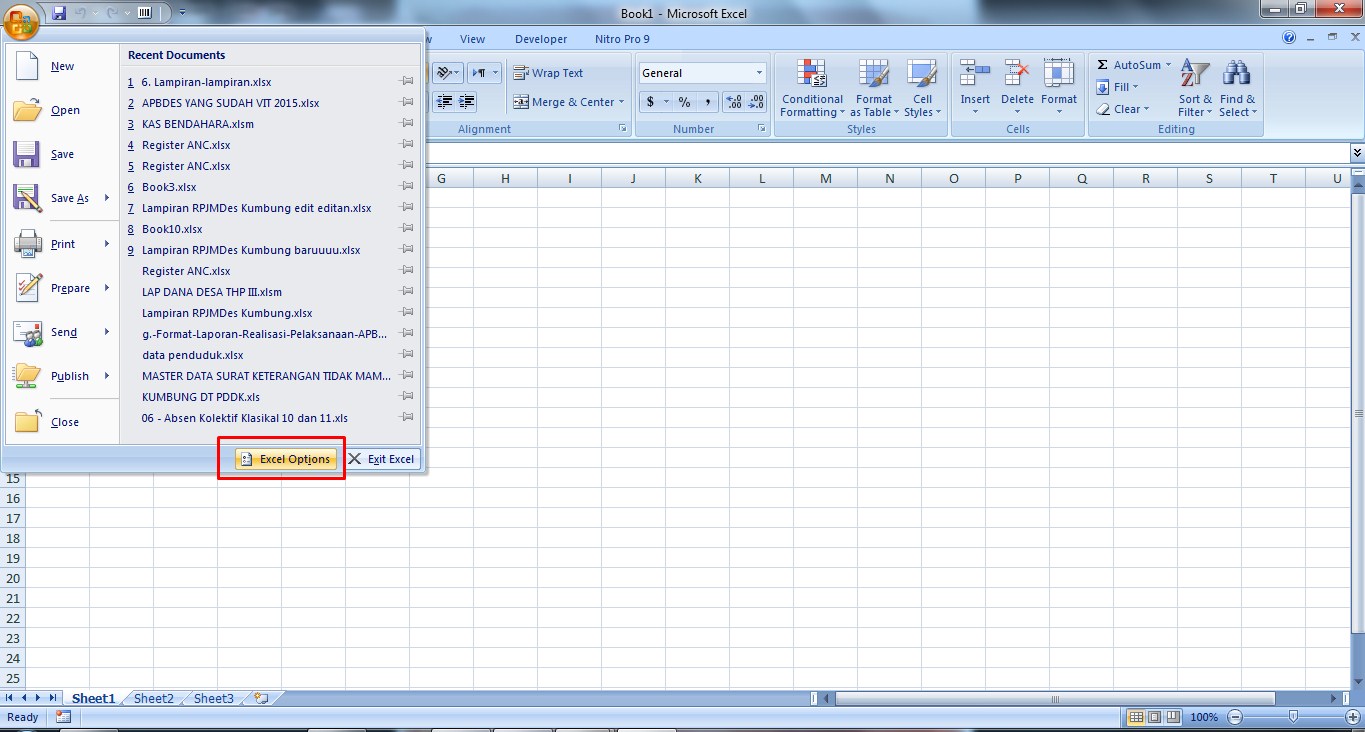Click the Excel Options button
Viewport: 1365px width, 732px height.
286,459
